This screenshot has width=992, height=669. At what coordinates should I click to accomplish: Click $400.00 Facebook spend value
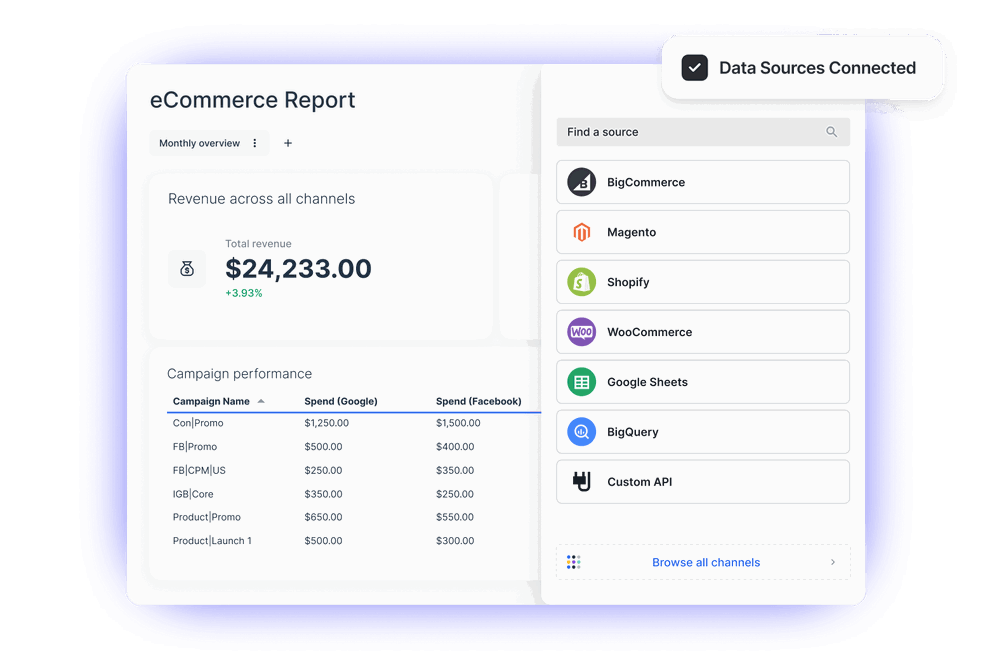[455, 447]
